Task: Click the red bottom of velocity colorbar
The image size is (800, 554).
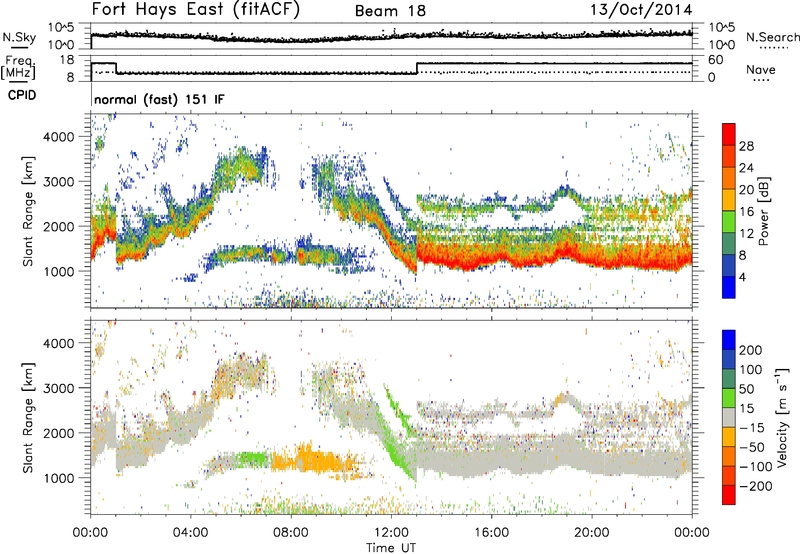Action: [729, 495]
